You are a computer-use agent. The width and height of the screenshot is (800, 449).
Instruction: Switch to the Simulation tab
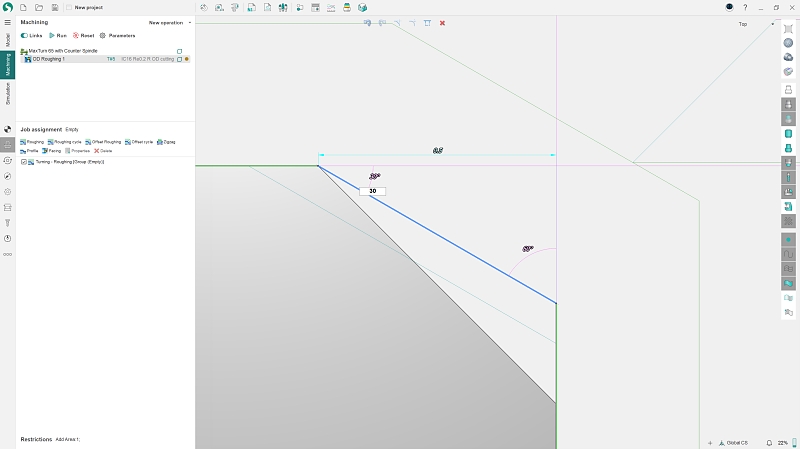(8, 93)
